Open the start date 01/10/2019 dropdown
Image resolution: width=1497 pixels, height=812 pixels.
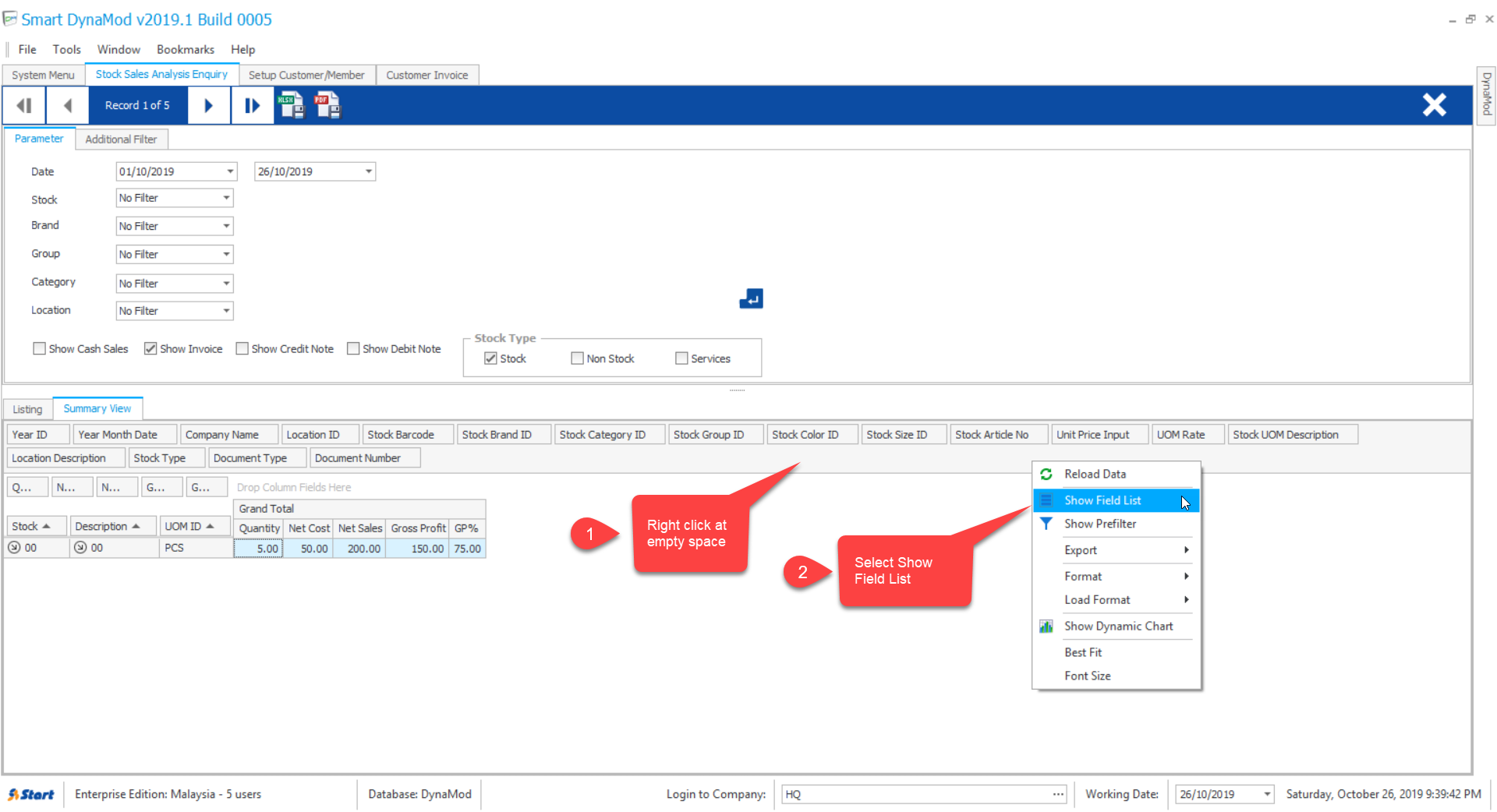coord(230,171)
